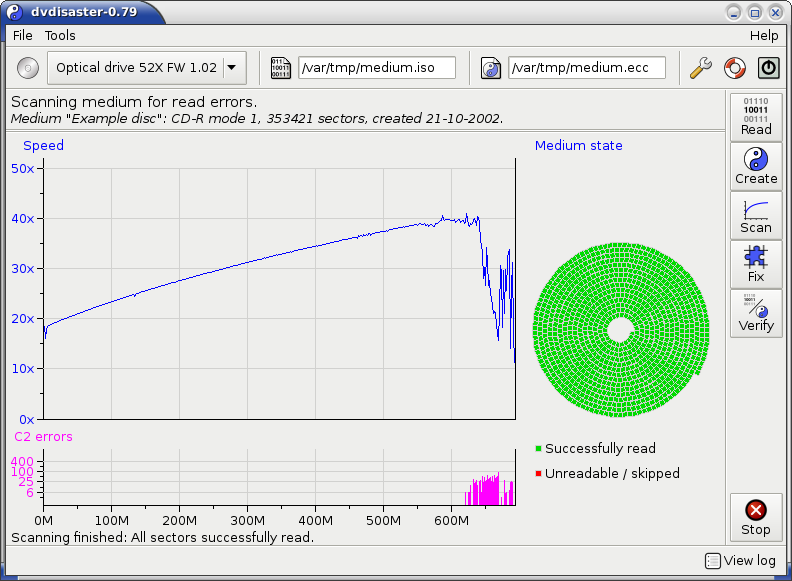
Task: Click the power Quit icon
Action: pyautogui.click(x=768, y=68)
